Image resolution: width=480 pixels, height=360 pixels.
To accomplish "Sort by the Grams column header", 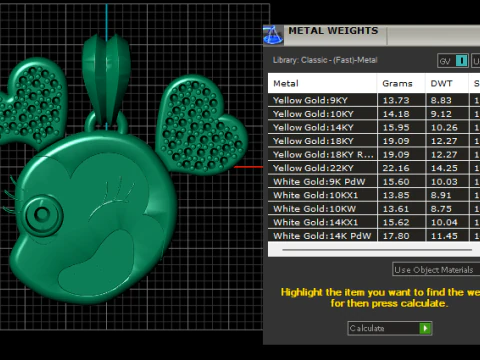I will [401, 83].
